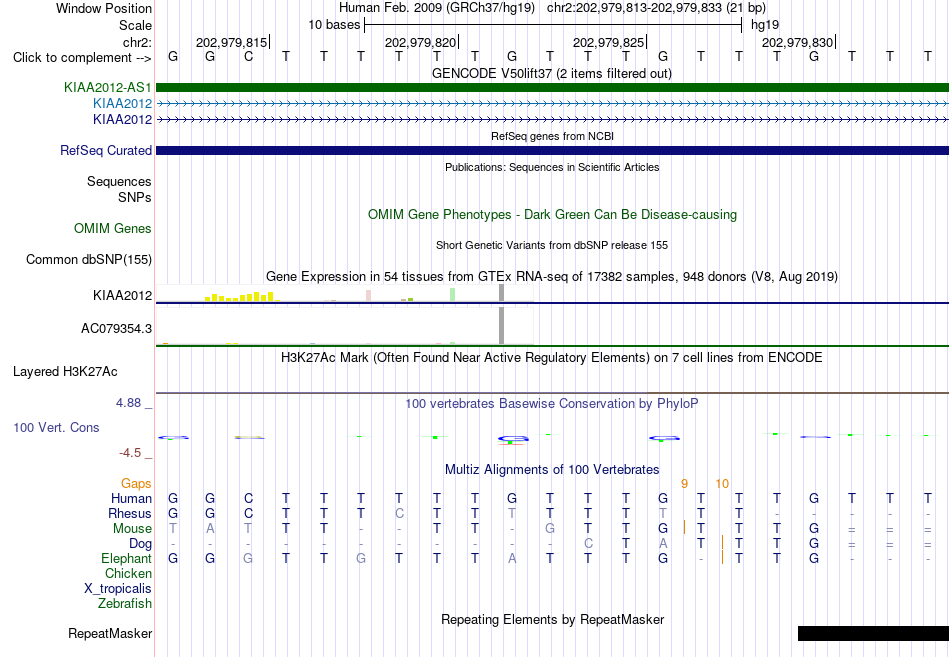Click the Chicken alignment row label

(x=128, y=573)
